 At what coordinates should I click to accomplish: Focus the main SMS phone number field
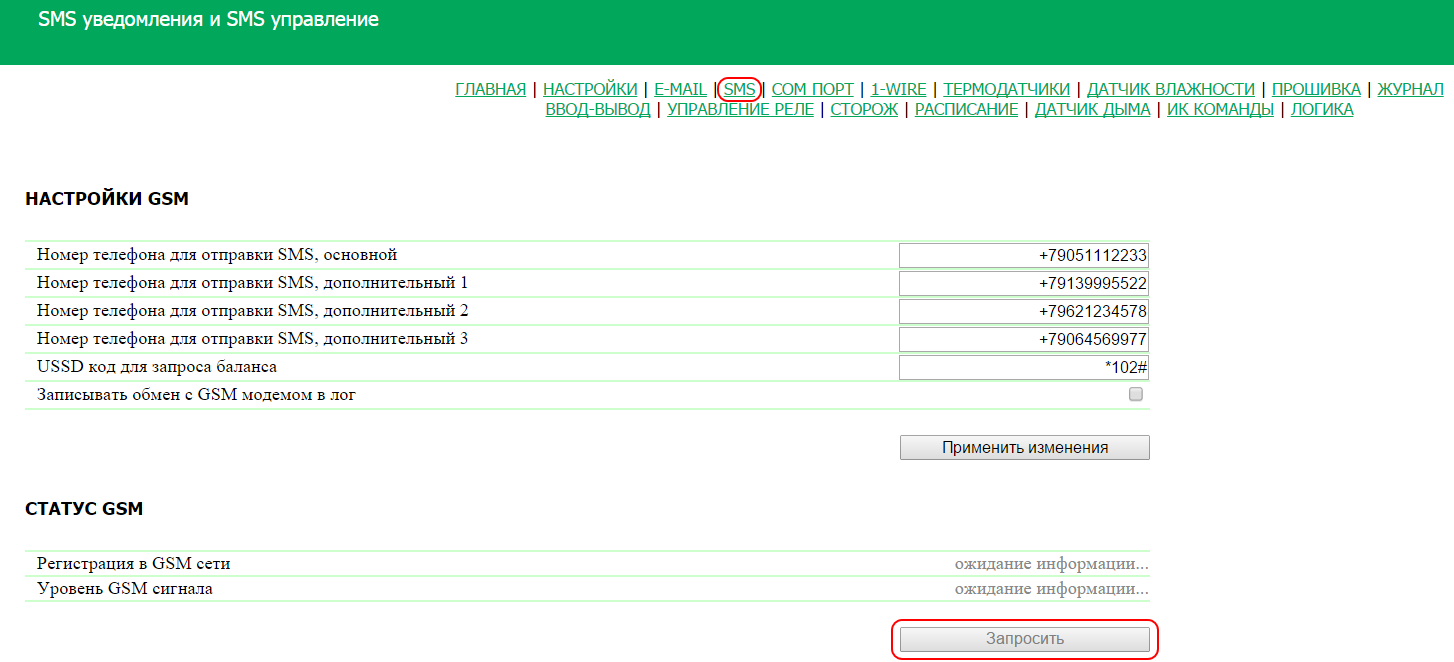tap(1024, 256)
